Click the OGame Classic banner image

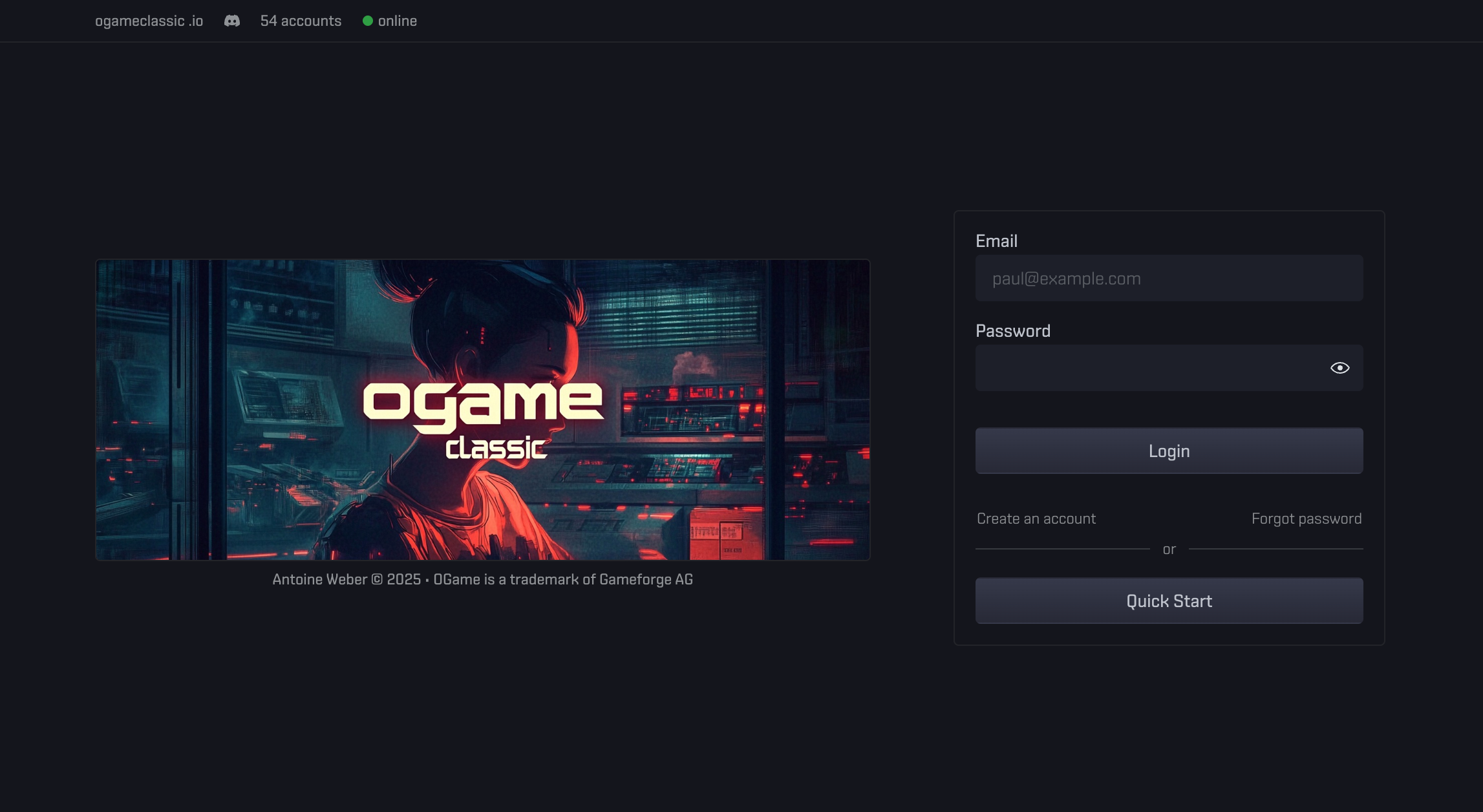(x=483, y=410)
